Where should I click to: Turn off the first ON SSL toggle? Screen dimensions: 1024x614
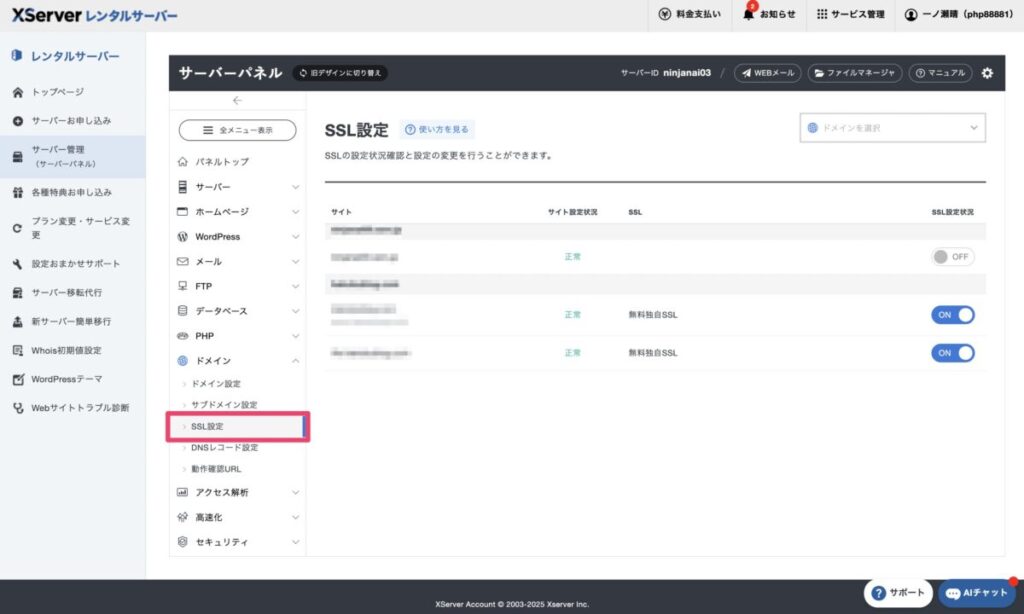[952, 315]
